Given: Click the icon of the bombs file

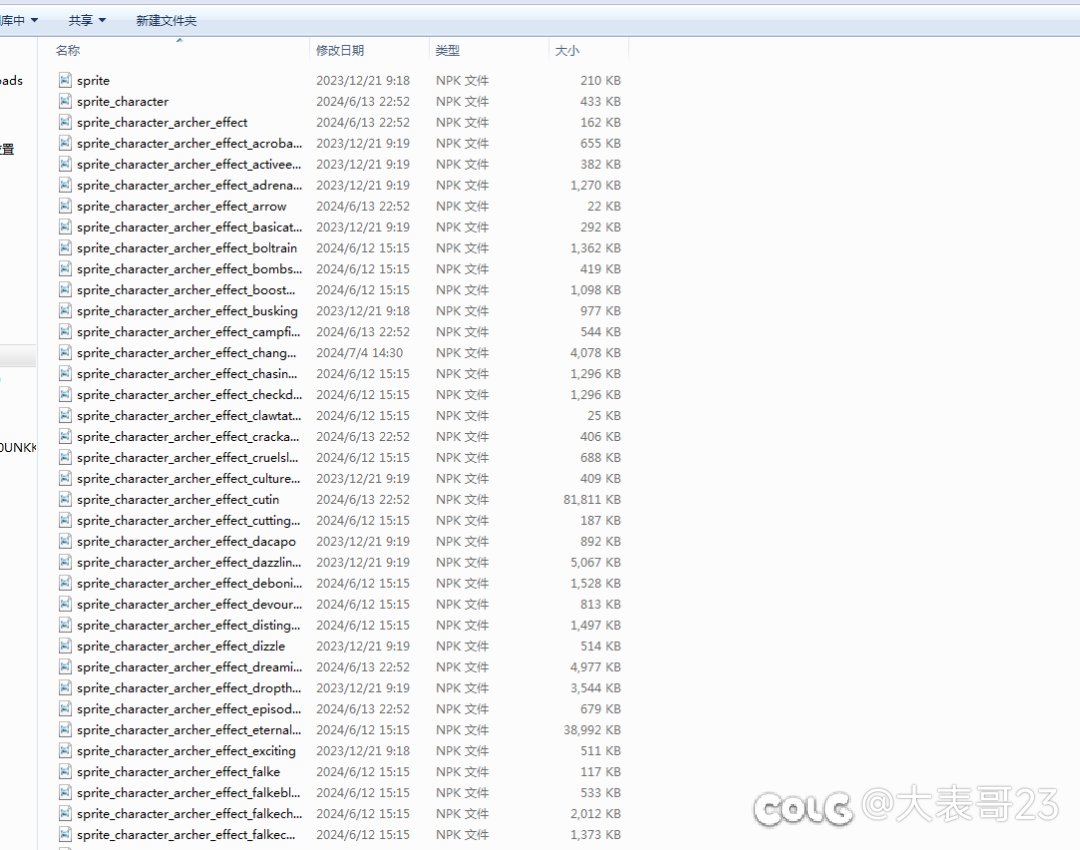Looking at the screenshot, I should pyautogui.click(x=65, y=269).
